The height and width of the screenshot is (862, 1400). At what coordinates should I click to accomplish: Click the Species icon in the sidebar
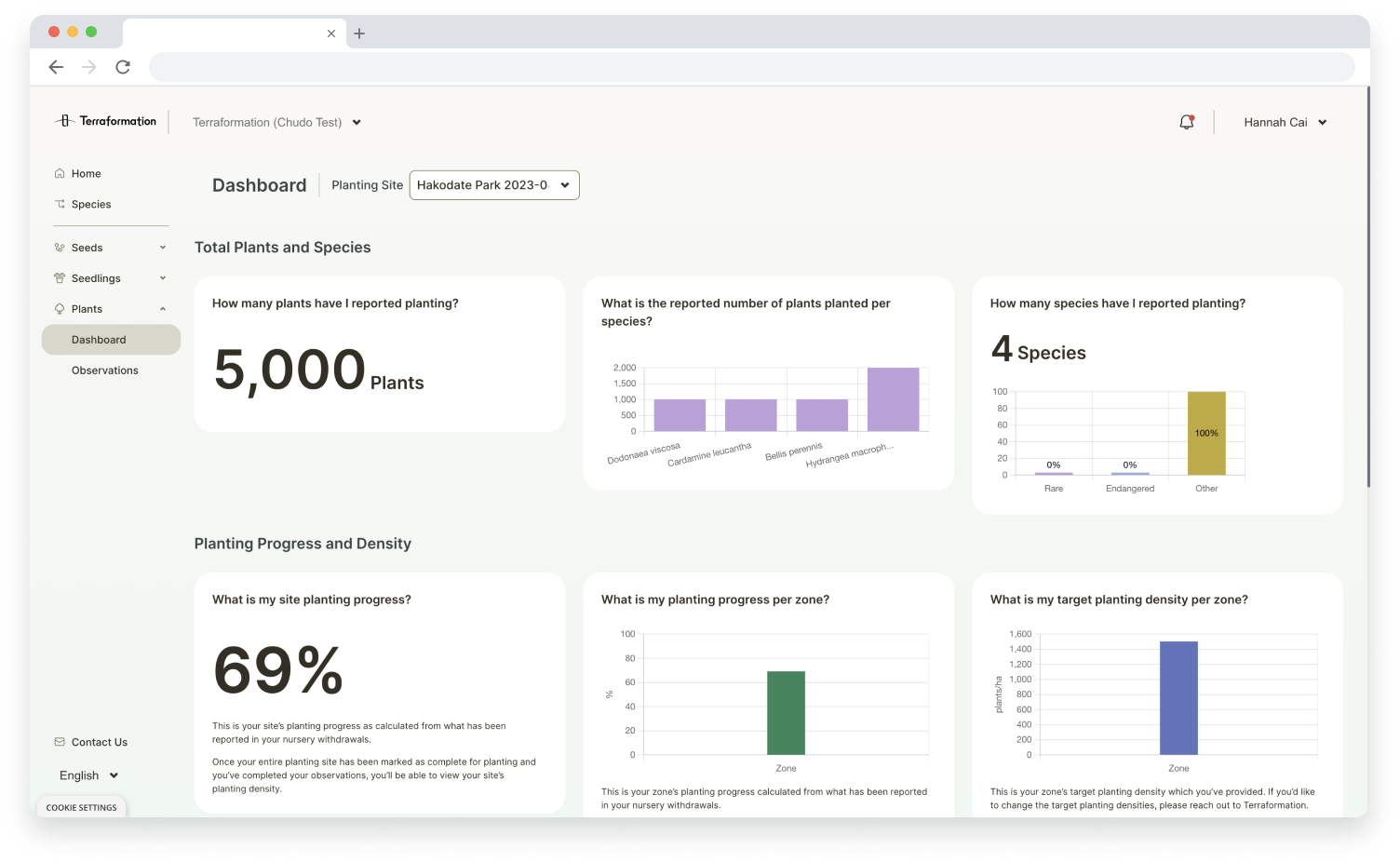click(60, 204)
